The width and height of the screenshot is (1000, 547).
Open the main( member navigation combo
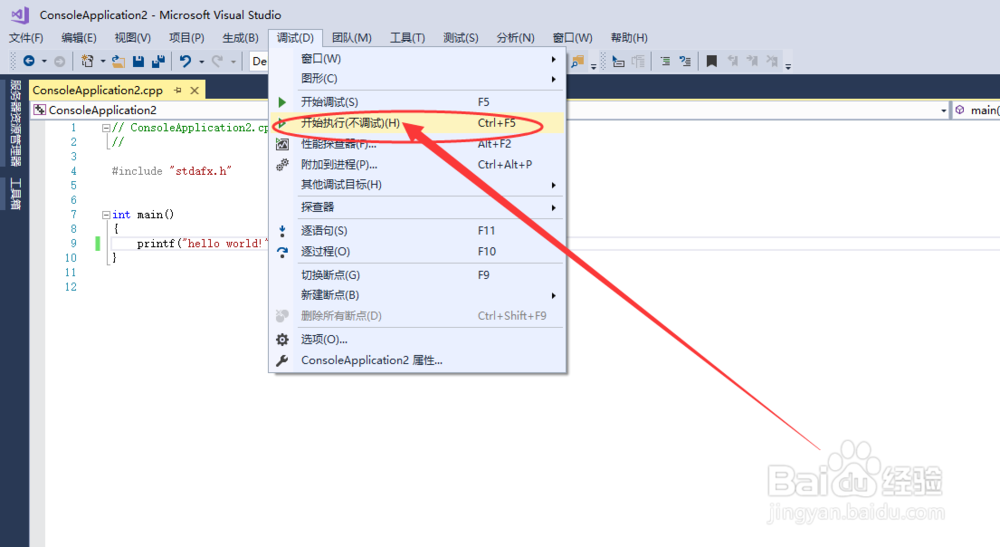(976, 110)
